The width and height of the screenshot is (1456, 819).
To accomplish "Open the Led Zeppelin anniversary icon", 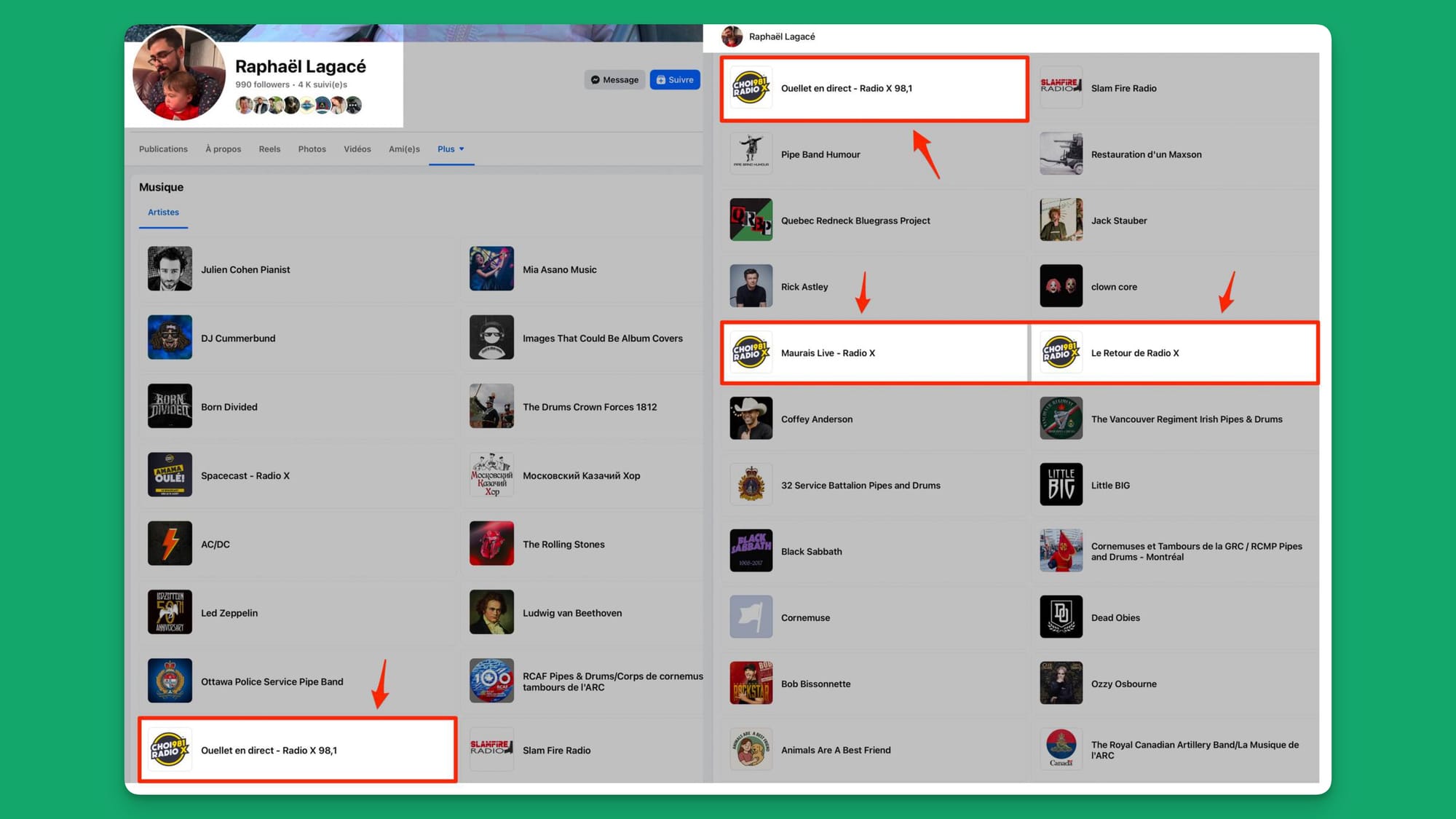I will point(170,612).
